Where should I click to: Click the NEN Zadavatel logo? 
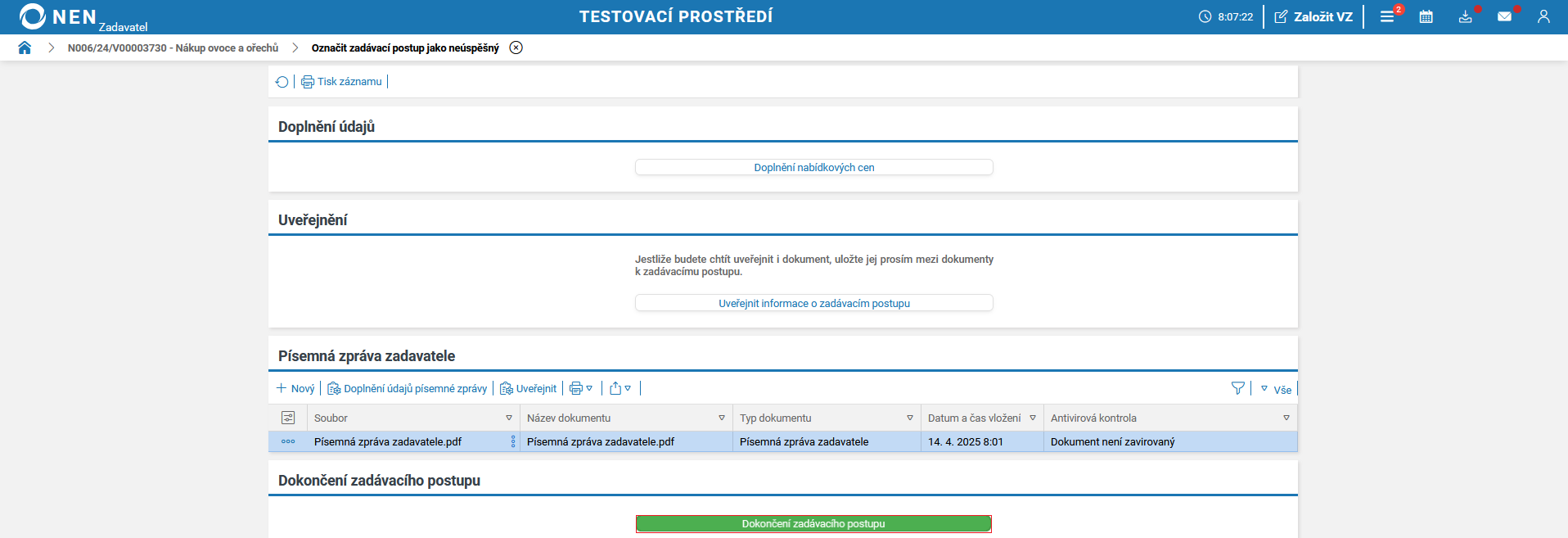point(83,17)
